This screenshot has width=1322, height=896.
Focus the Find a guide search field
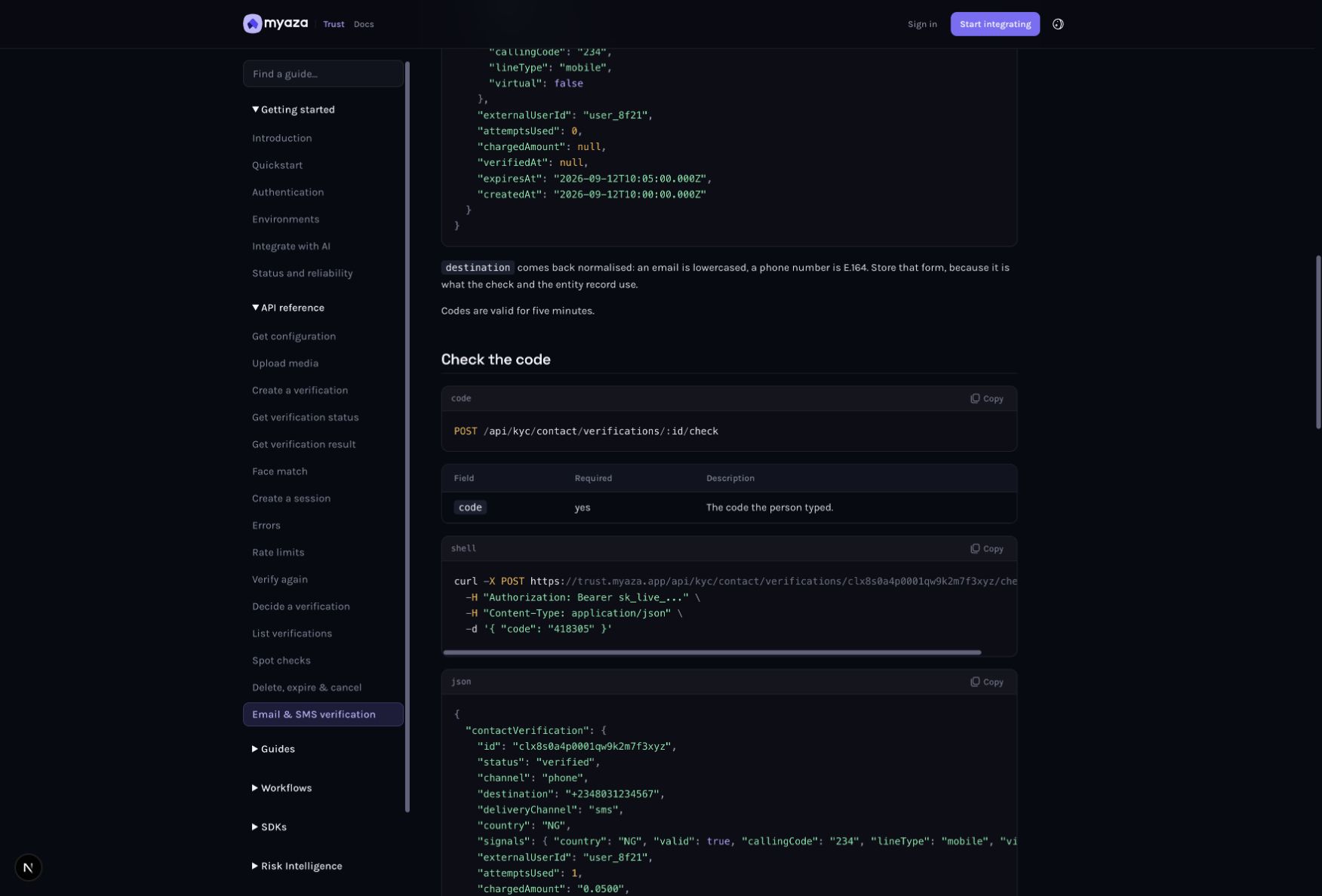(323, 74)
